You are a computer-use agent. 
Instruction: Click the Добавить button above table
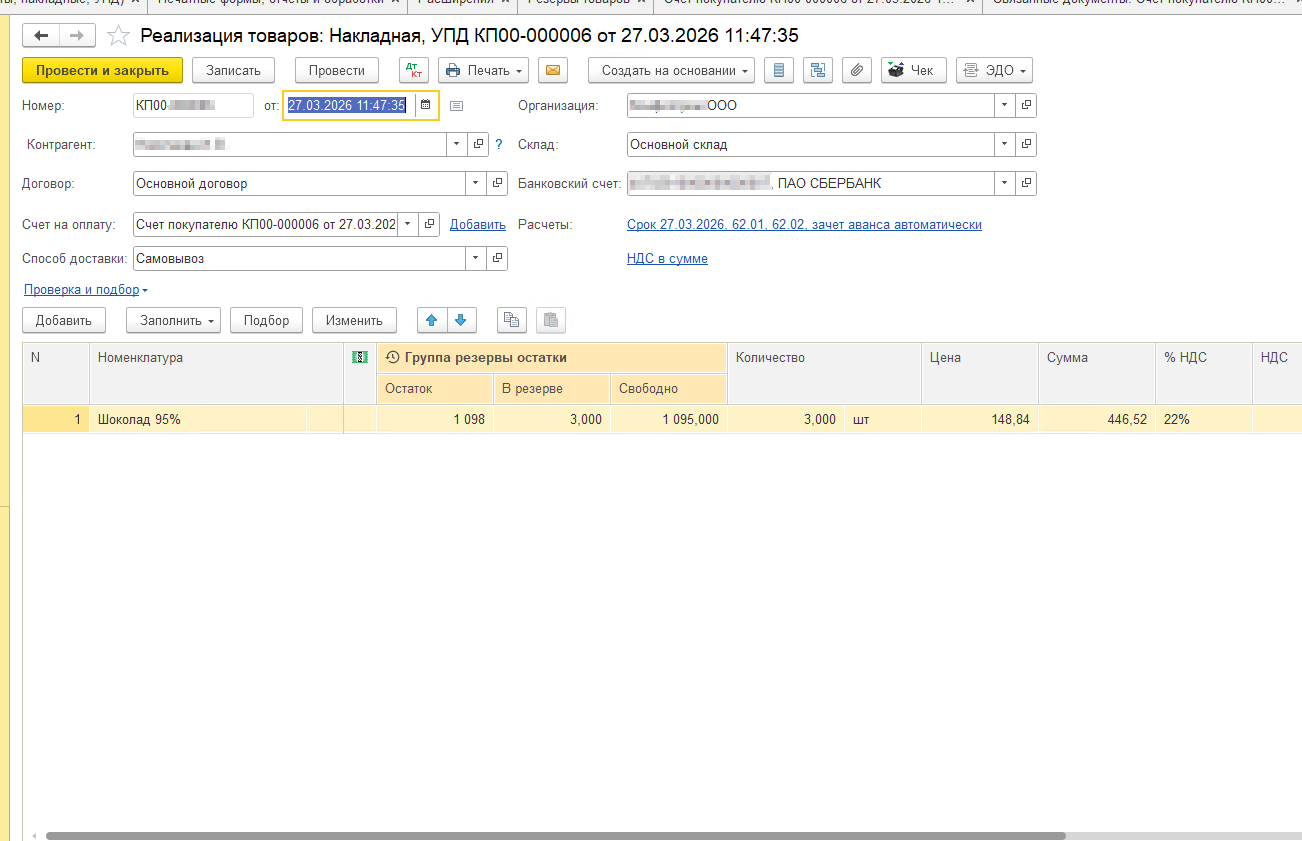pyautogui.click(x=64, y=320)
